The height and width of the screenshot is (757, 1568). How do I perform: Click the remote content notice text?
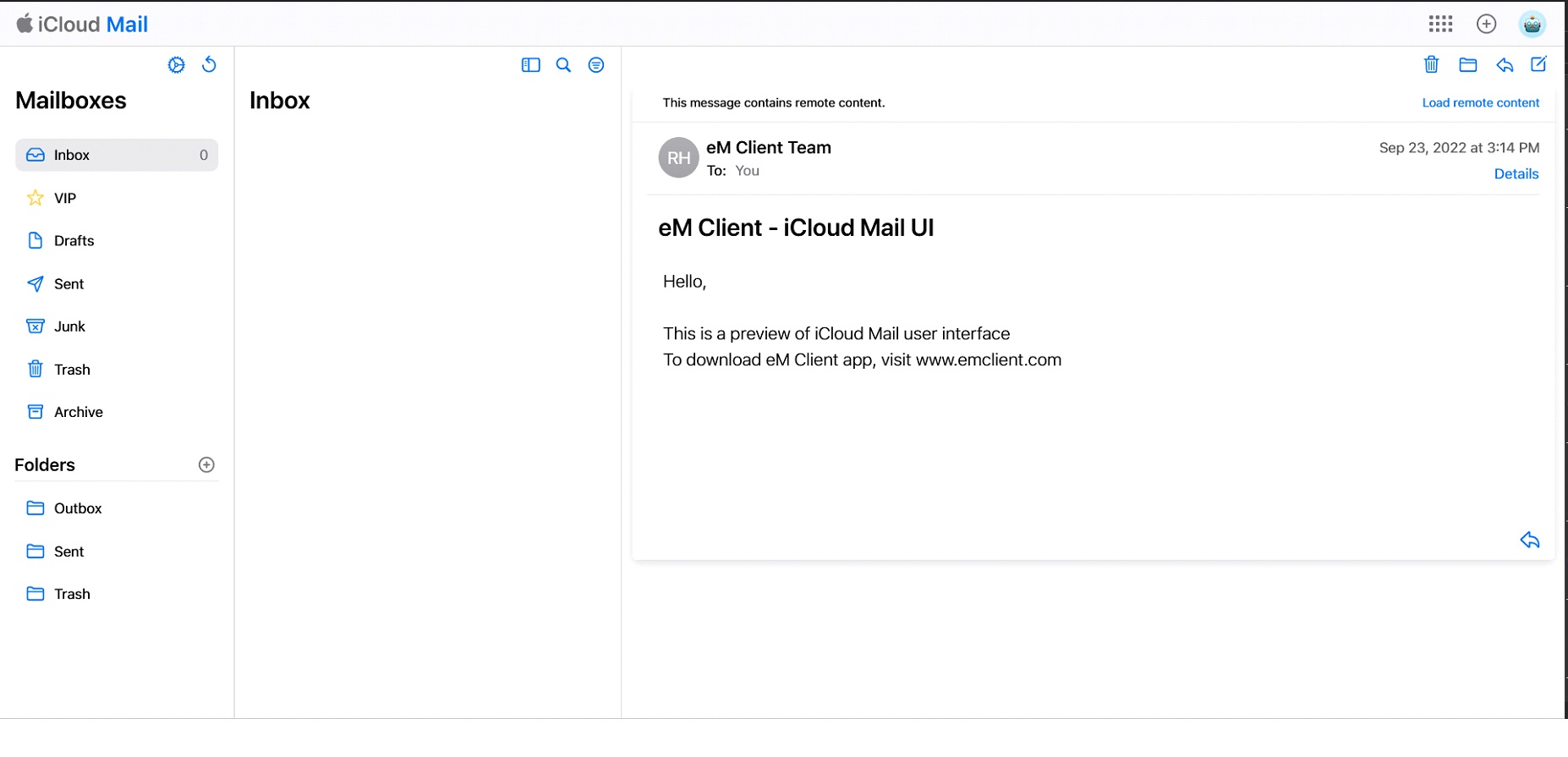tap(774, 102)
